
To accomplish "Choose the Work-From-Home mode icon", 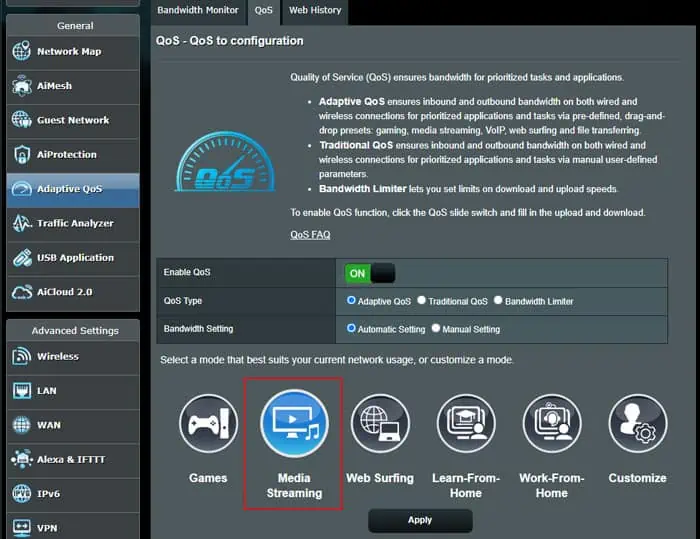I will click(552, 423).
